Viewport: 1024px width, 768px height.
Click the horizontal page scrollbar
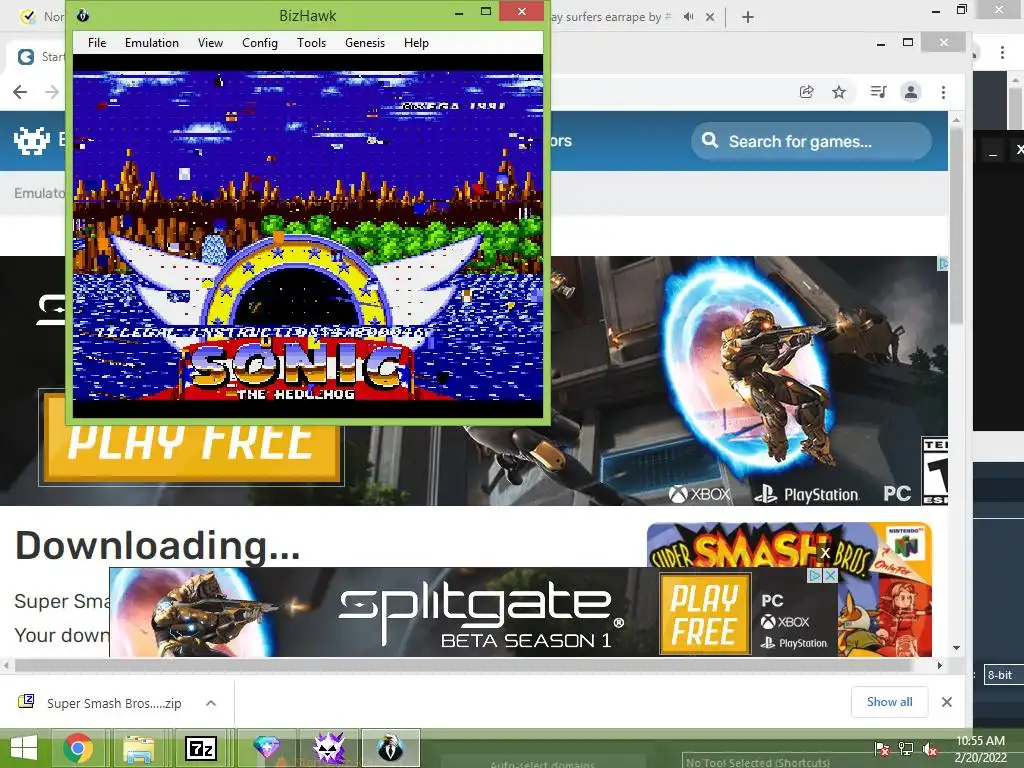tap(464, 665)
